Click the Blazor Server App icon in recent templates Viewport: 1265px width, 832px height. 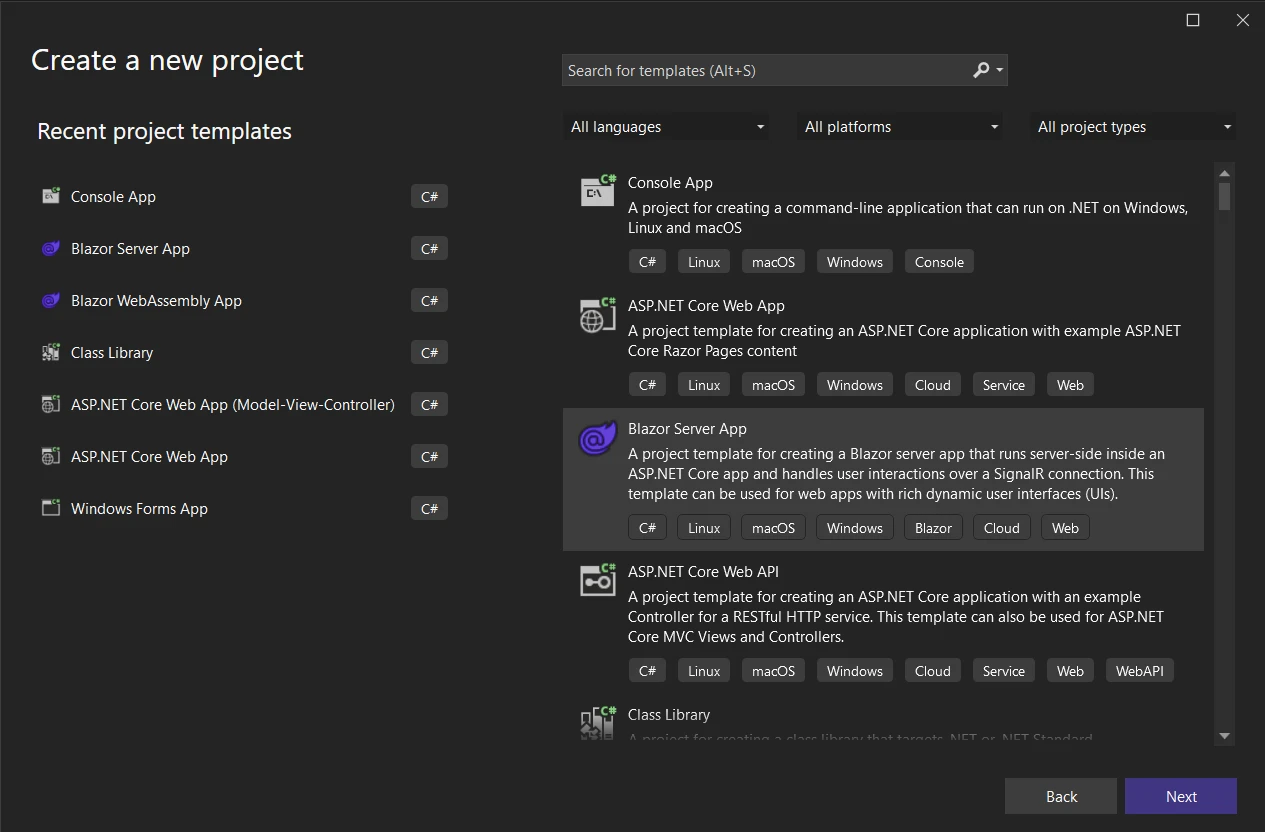(50, 249)
